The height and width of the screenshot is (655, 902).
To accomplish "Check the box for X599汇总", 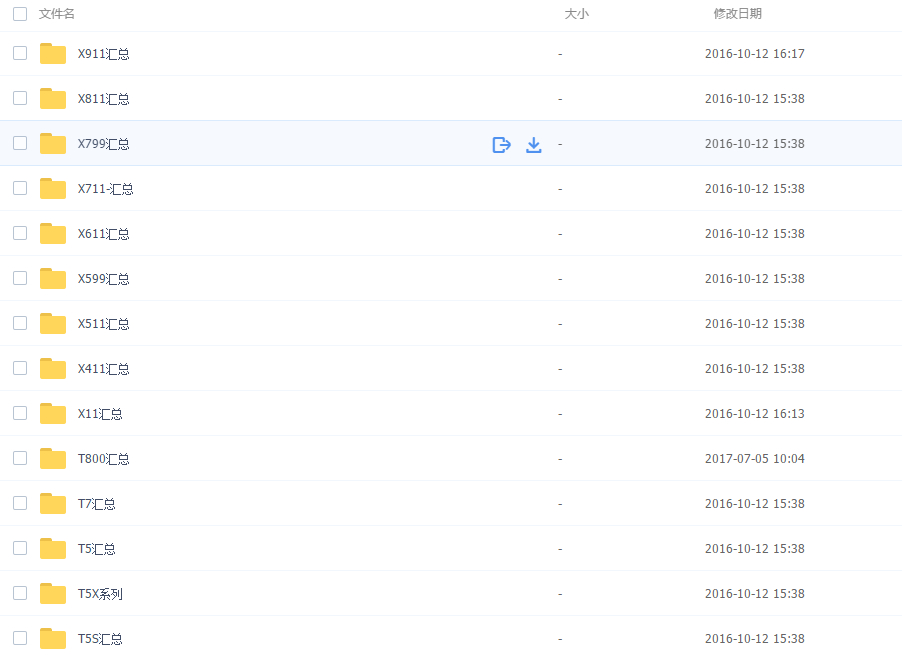I will click(20, 278).
